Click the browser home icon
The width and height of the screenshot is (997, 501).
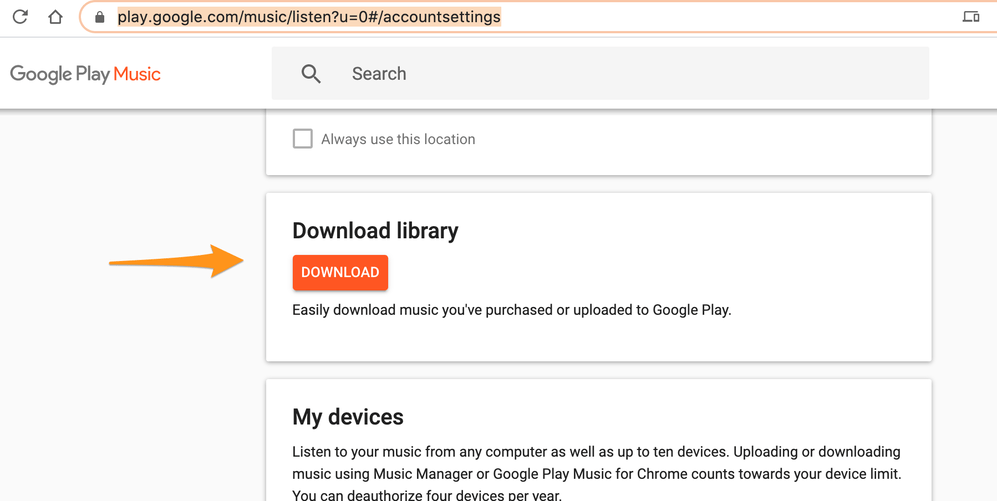[x=55, y=17]
